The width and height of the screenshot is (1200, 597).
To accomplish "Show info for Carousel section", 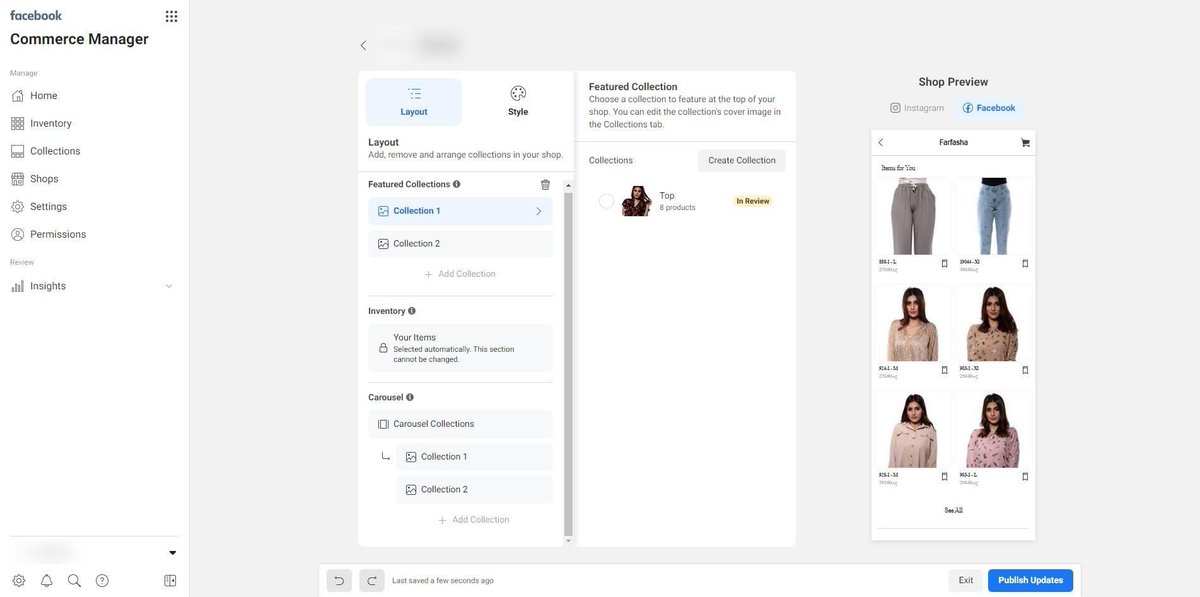I will pos(410,397).
